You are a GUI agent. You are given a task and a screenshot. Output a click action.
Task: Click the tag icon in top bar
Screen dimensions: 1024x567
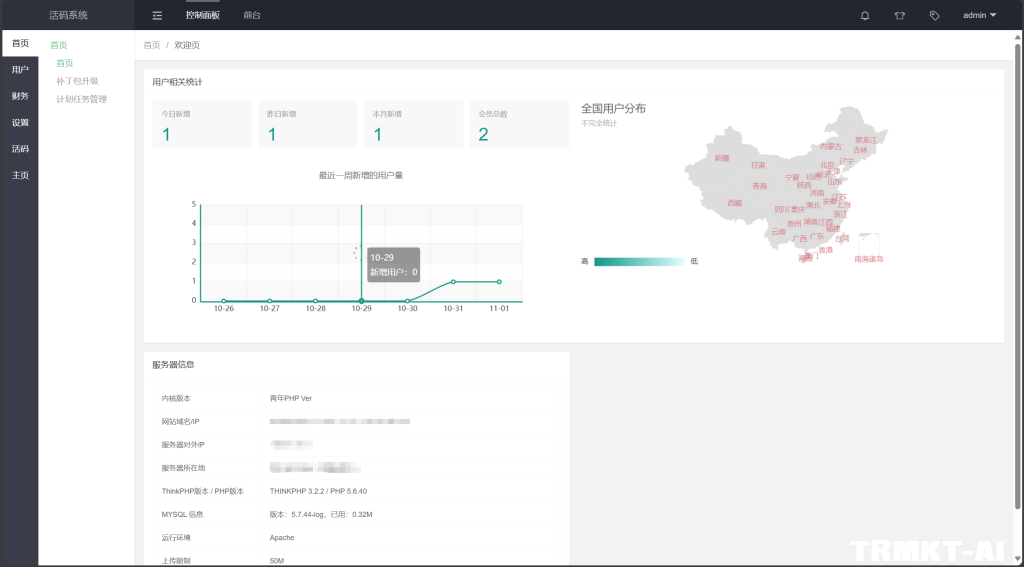[x=934, y=15]
